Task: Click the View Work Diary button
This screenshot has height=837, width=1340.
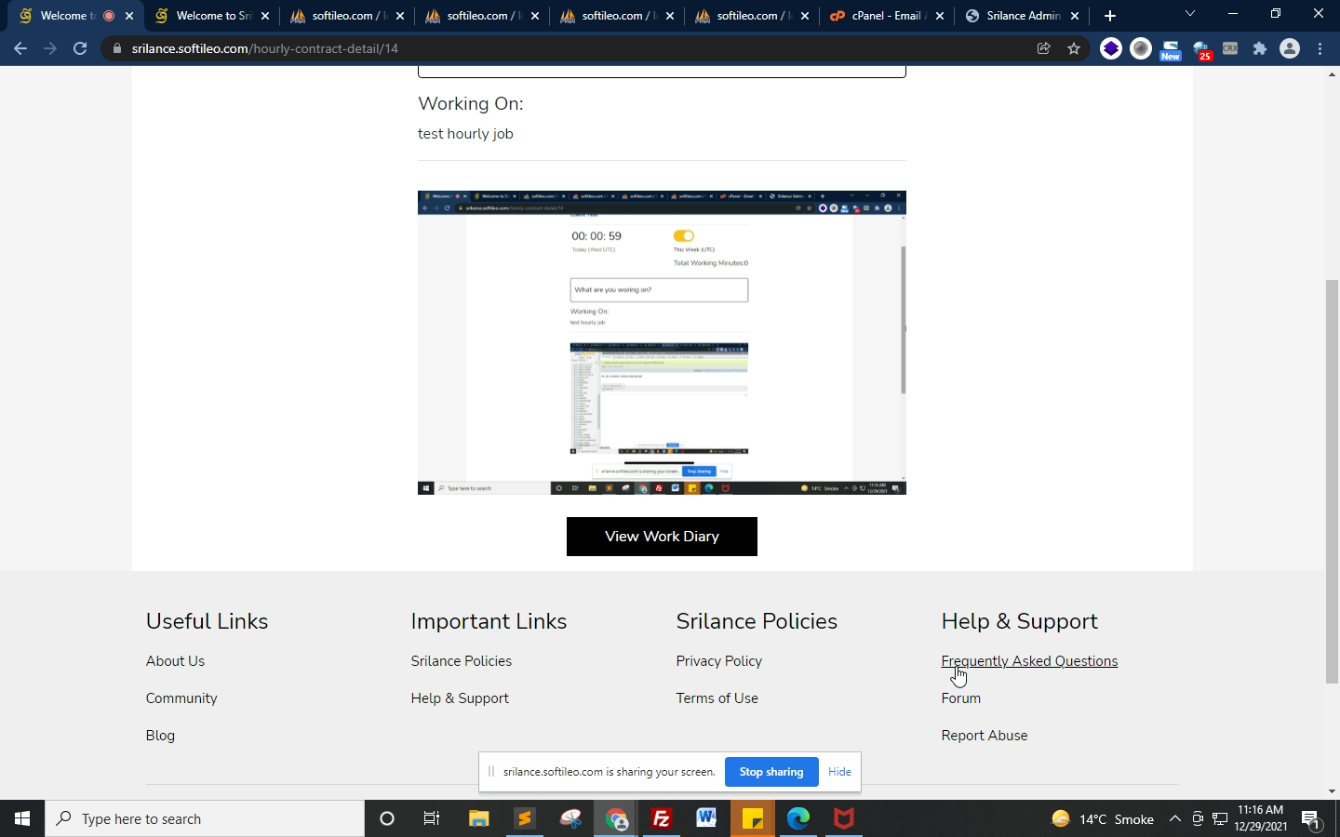Action: click(661, 536)
